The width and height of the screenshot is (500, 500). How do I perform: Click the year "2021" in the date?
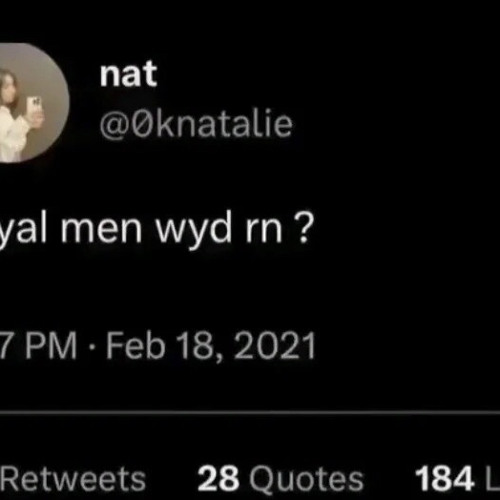pyautogui.click(x=275, y=346)
